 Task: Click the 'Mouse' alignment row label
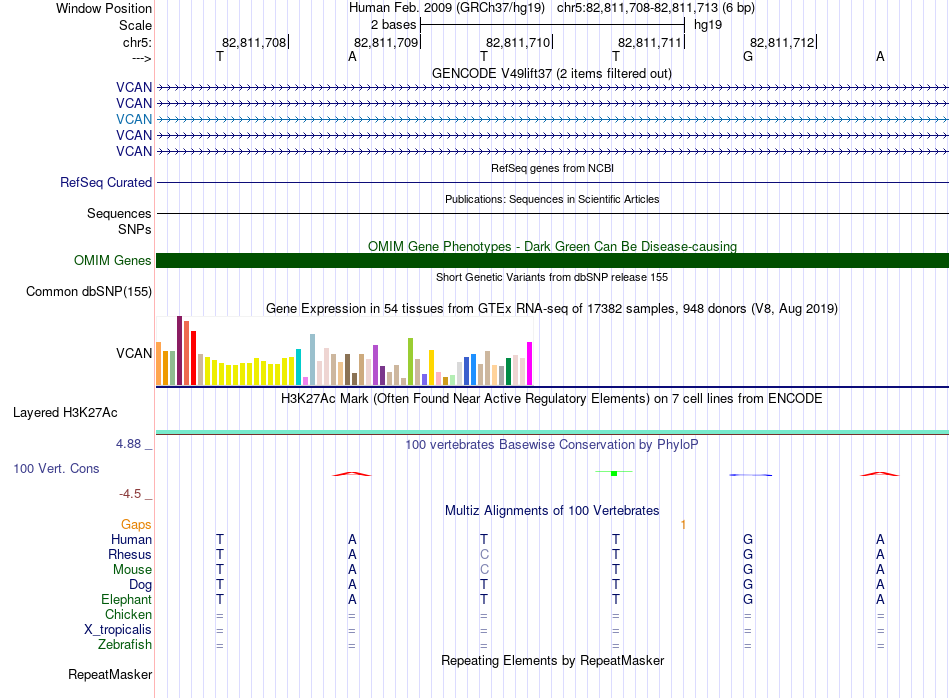pyautogui.click(x=132, y=570)
